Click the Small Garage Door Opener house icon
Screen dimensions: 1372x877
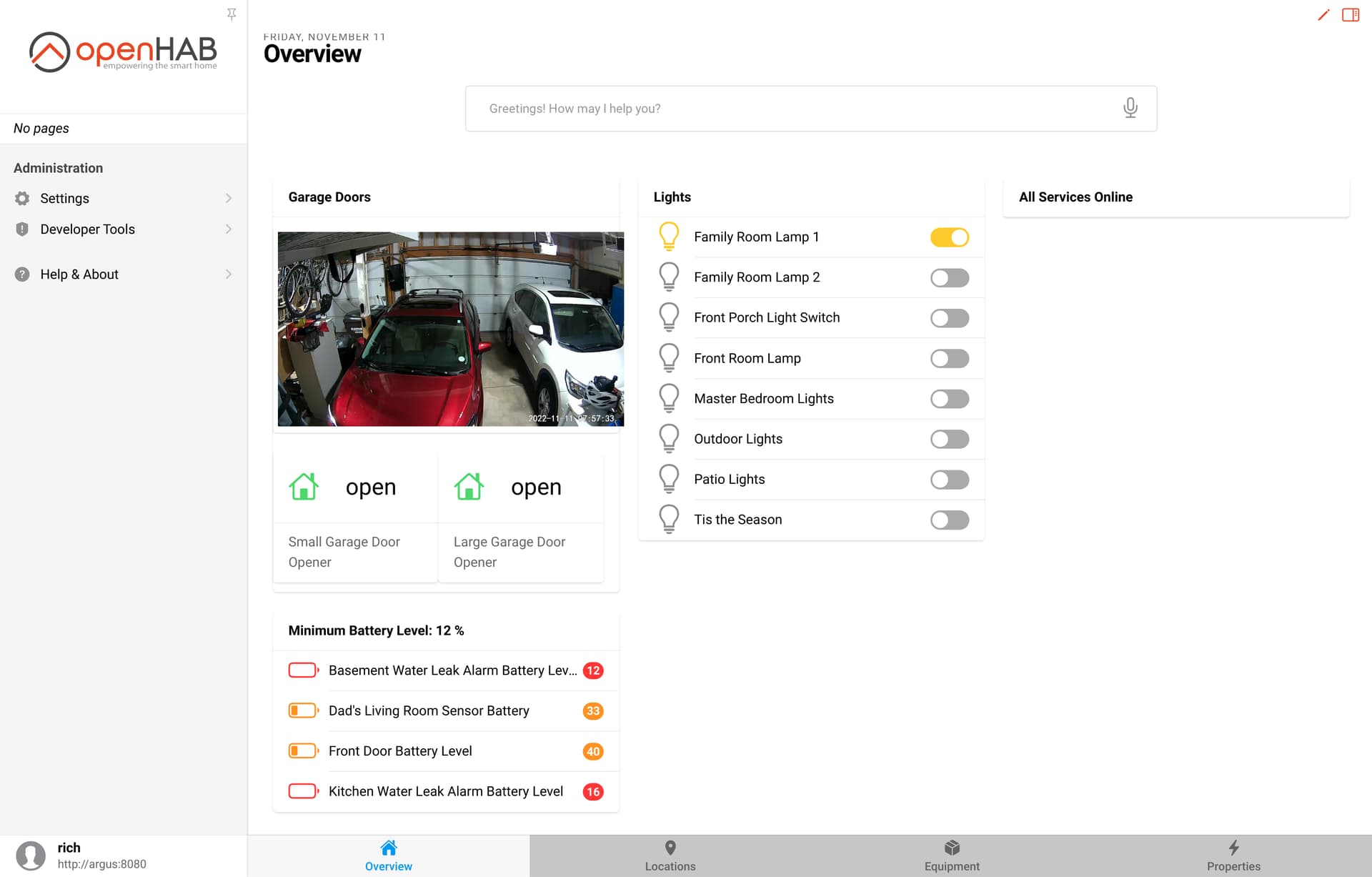303,486
